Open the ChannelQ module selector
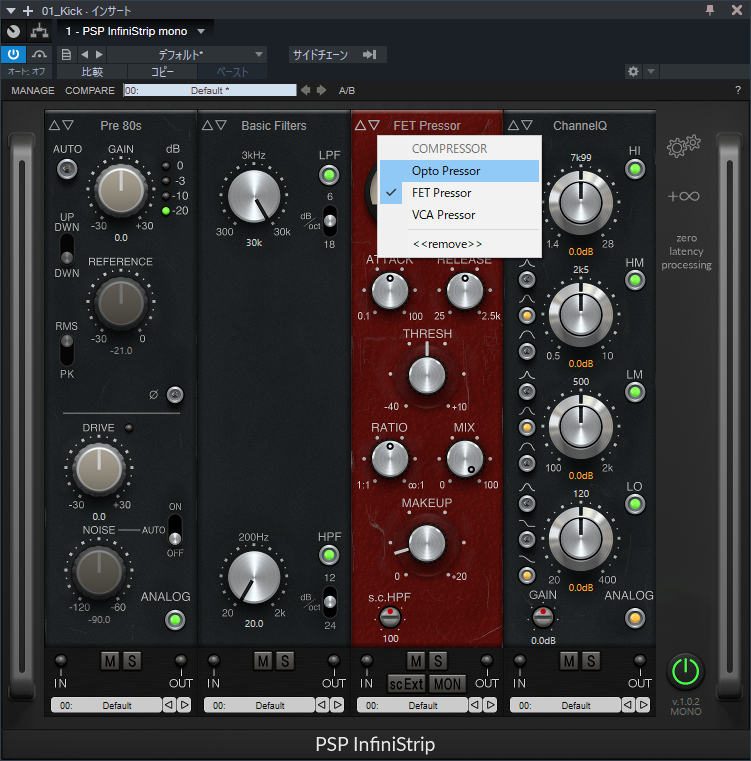This screenshot has width=751, height=761. (x=580, y=126)
